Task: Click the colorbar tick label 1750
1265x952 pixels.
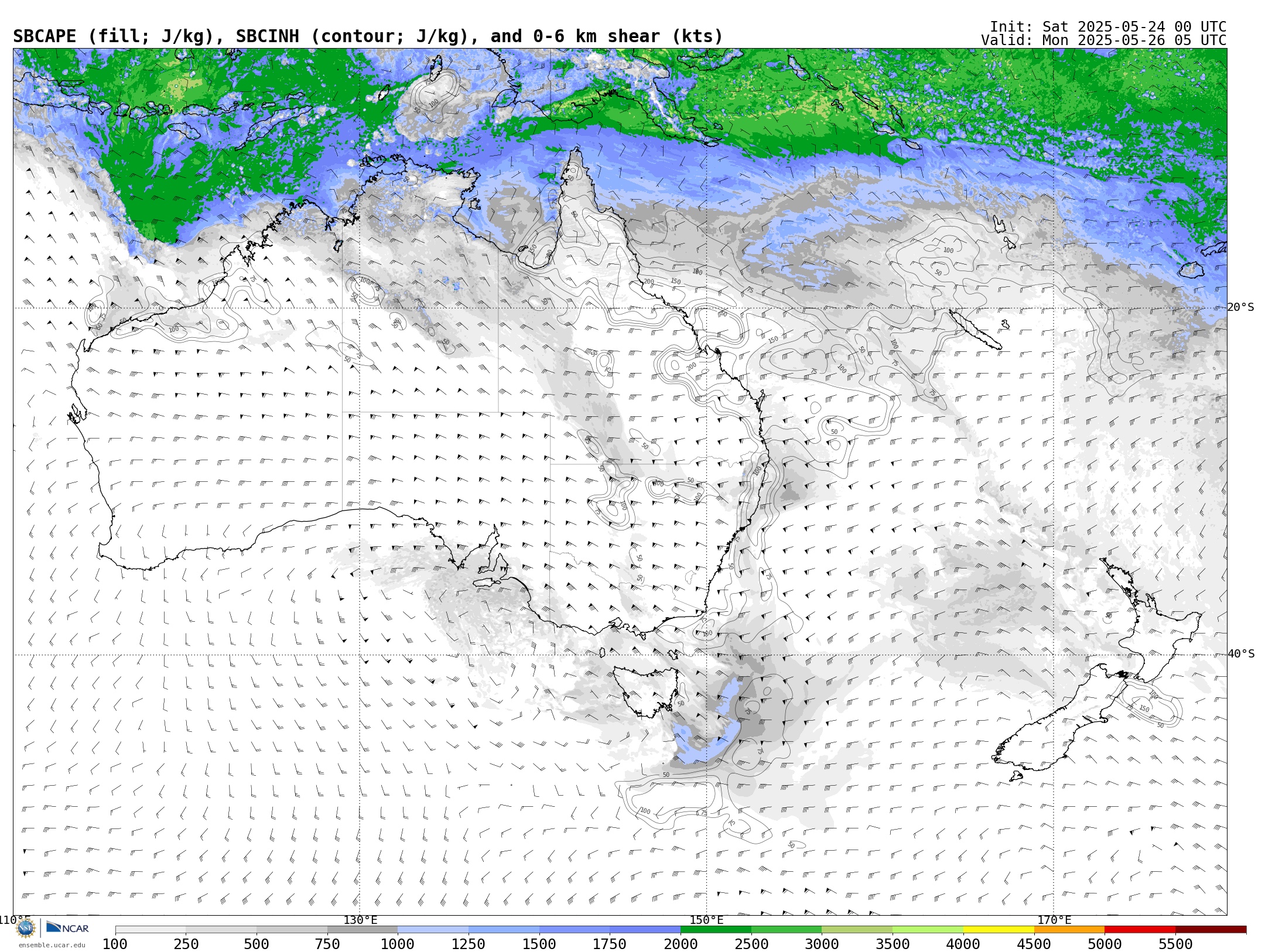Action: pyautogui.click(x=610, y=944)
